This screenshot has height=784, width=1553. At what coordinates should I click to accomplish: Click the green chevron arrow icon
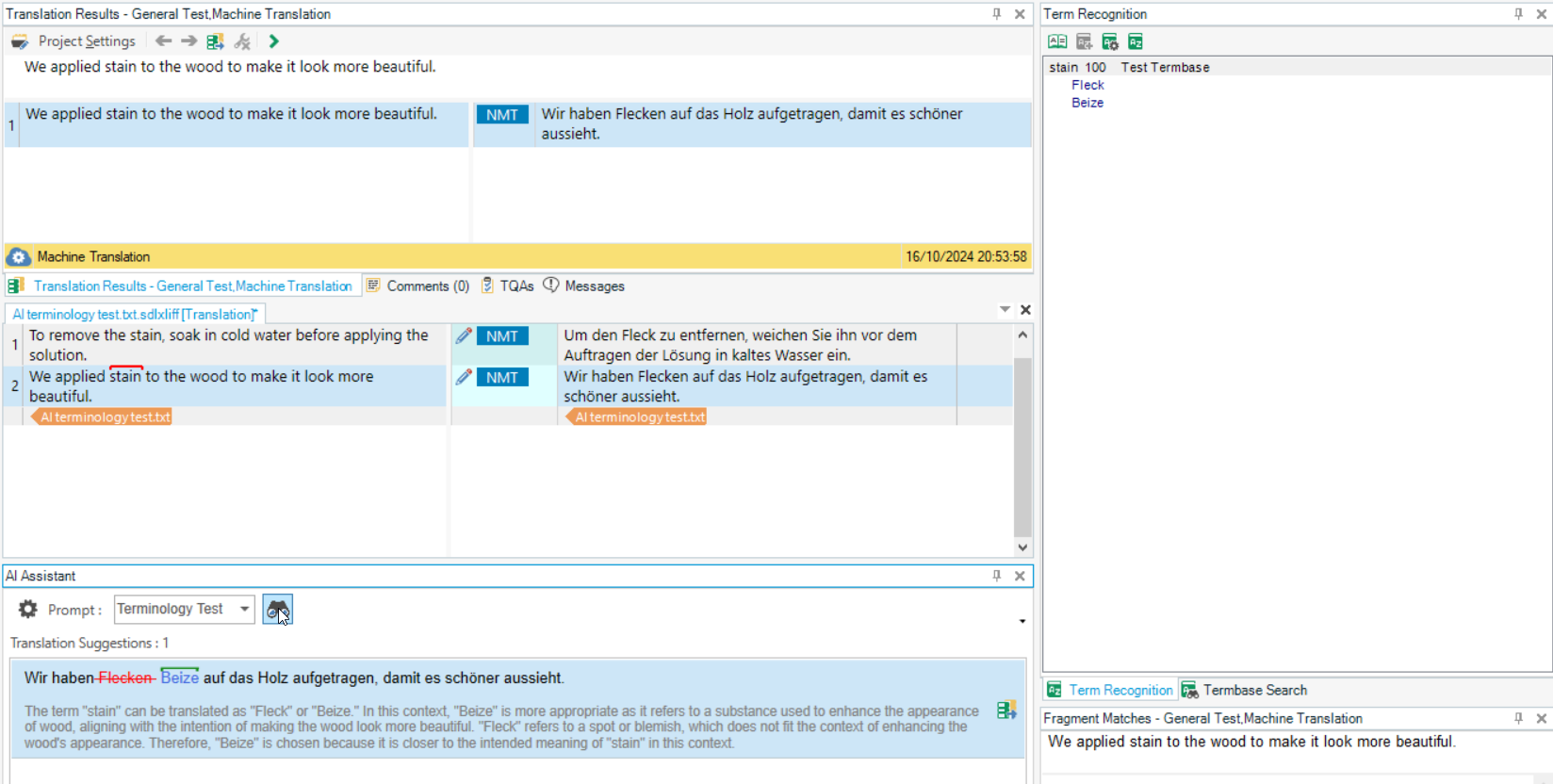(273, 41)
